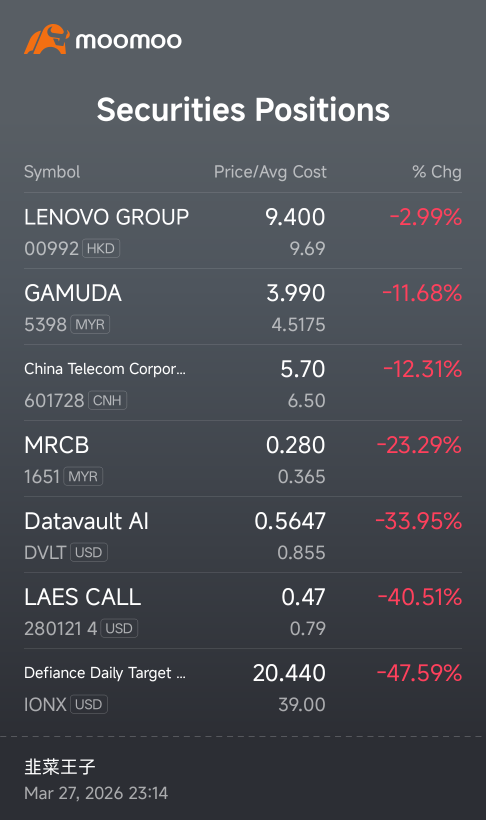The height and width of the screenshot is (820, 486).
Task: Tap the USD badge beside IONX
Action: [x=88, y=704]
